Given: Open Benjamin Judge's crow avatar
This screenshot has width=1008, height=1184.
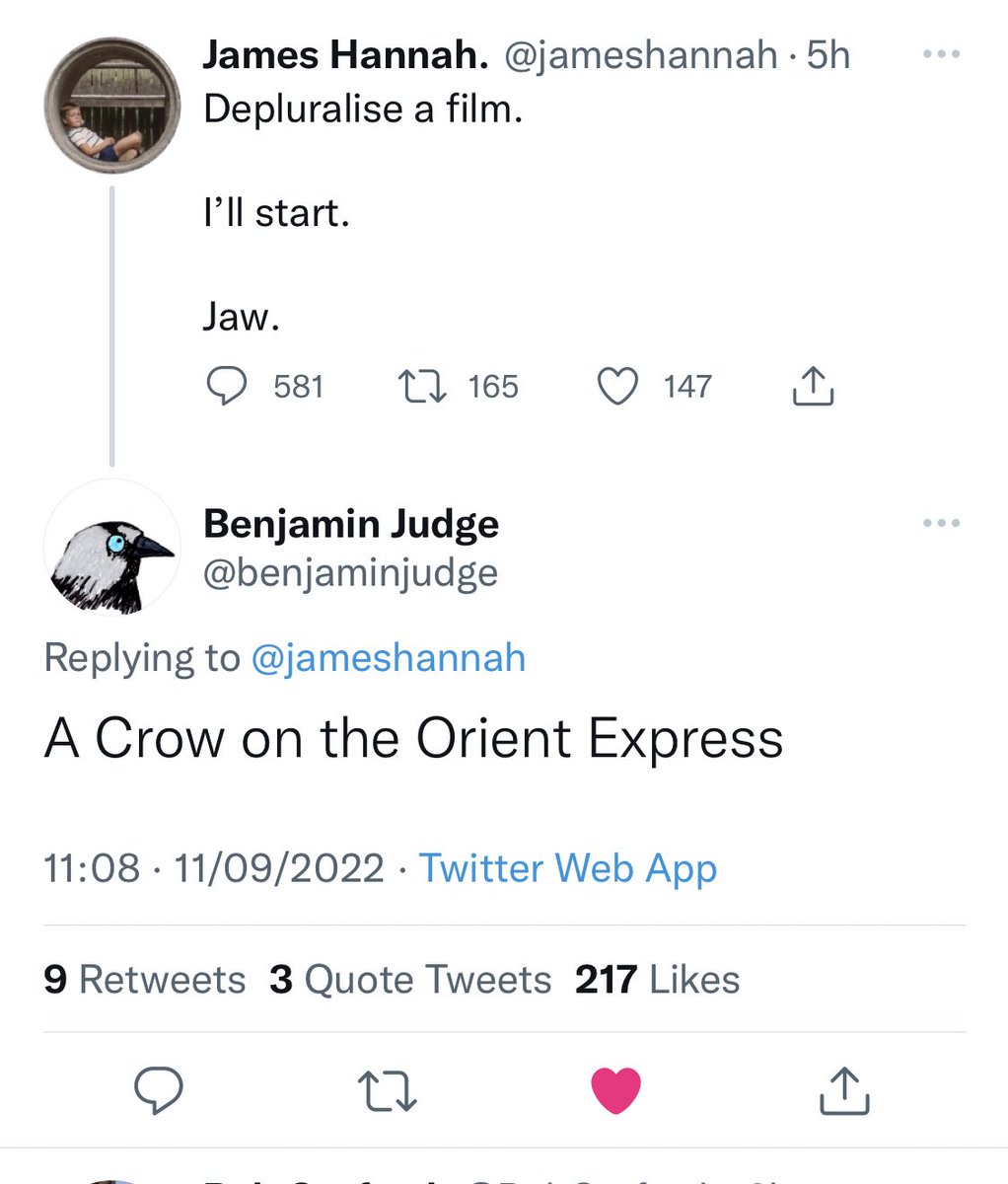Looking at the screenshot, I should [x=112, y=548].
